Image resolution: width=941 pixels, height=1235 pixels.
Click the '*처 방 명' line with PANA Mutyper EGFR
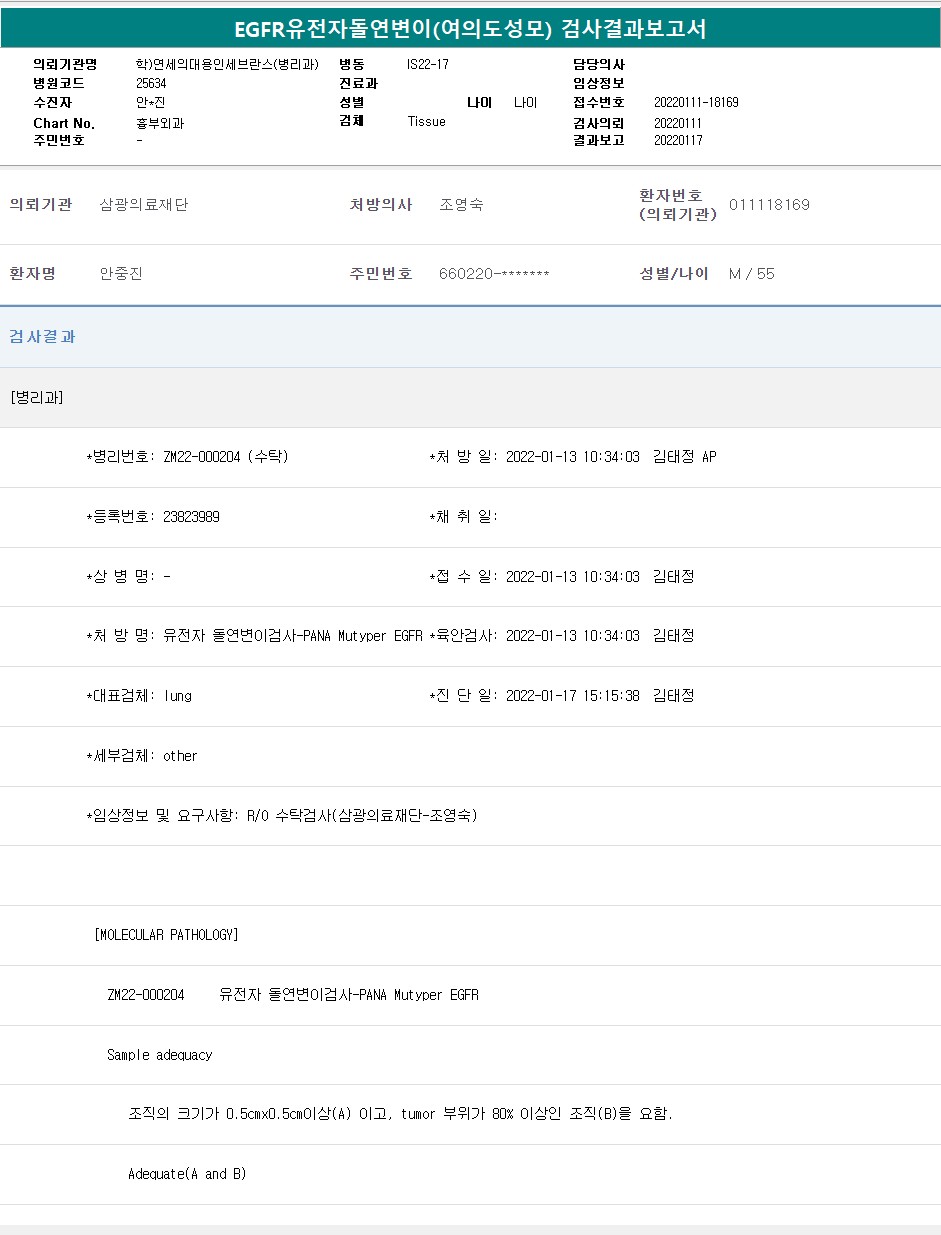254,636
